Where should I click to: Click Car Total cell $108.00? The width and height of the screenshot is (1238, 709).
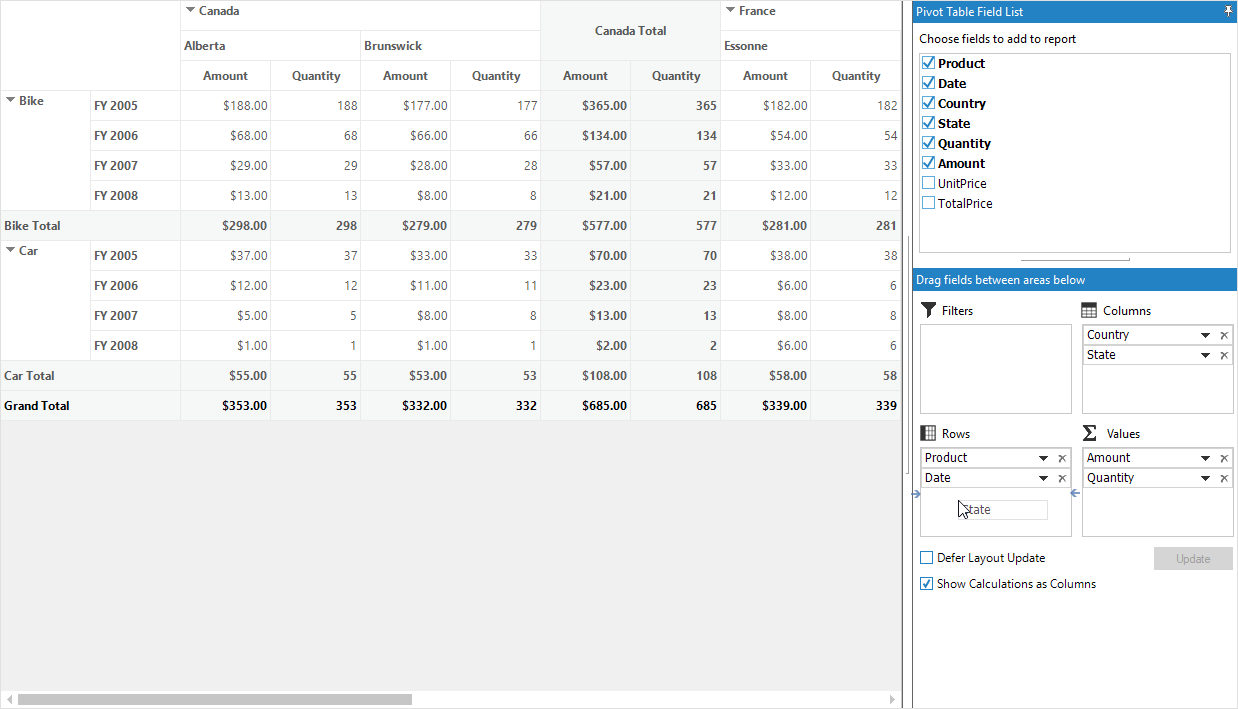coord(585,376)
